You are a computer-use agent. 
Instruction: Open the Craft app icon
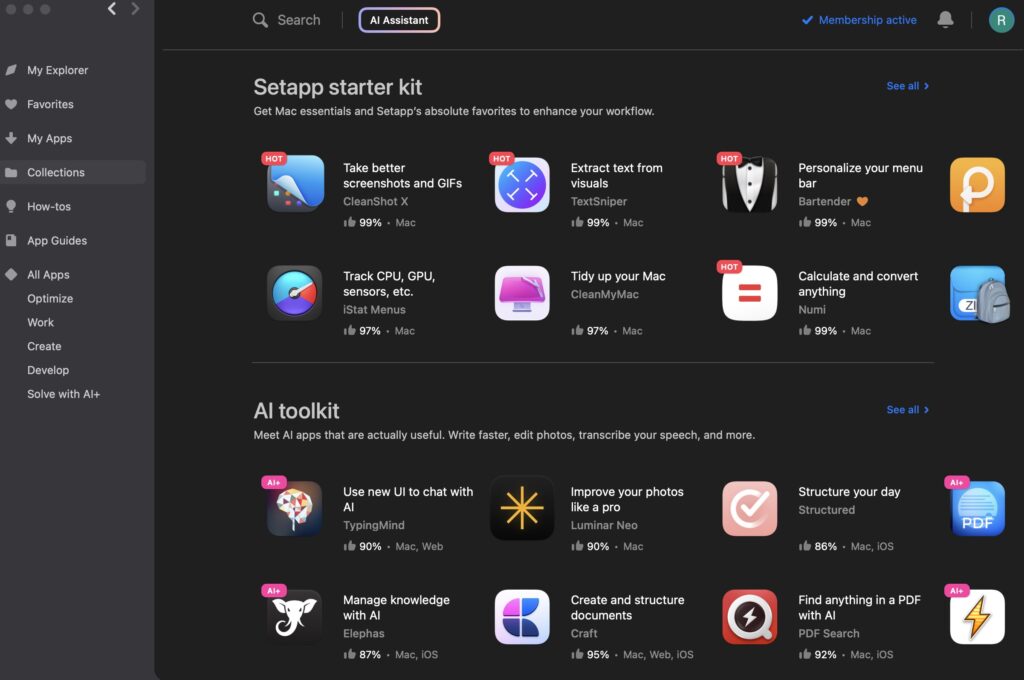click(522, 617)
